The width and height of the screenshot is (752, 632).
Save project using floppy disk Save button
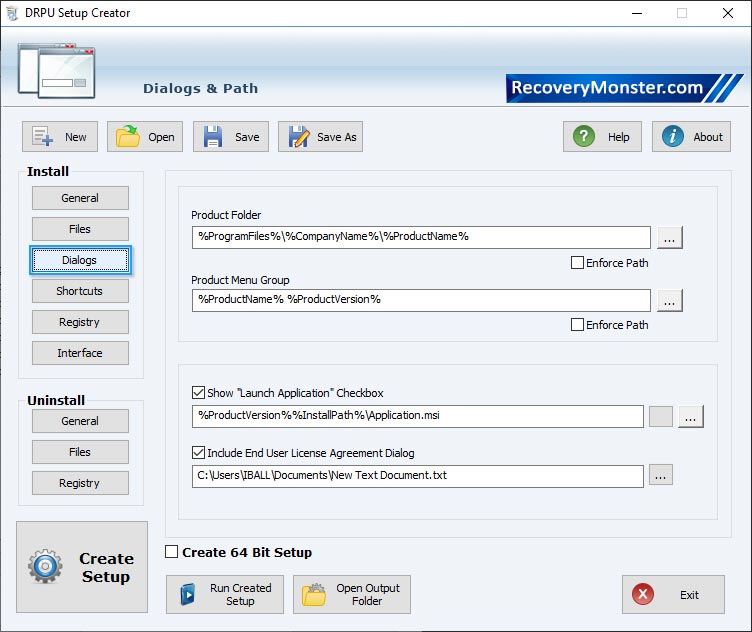(231, 137)
